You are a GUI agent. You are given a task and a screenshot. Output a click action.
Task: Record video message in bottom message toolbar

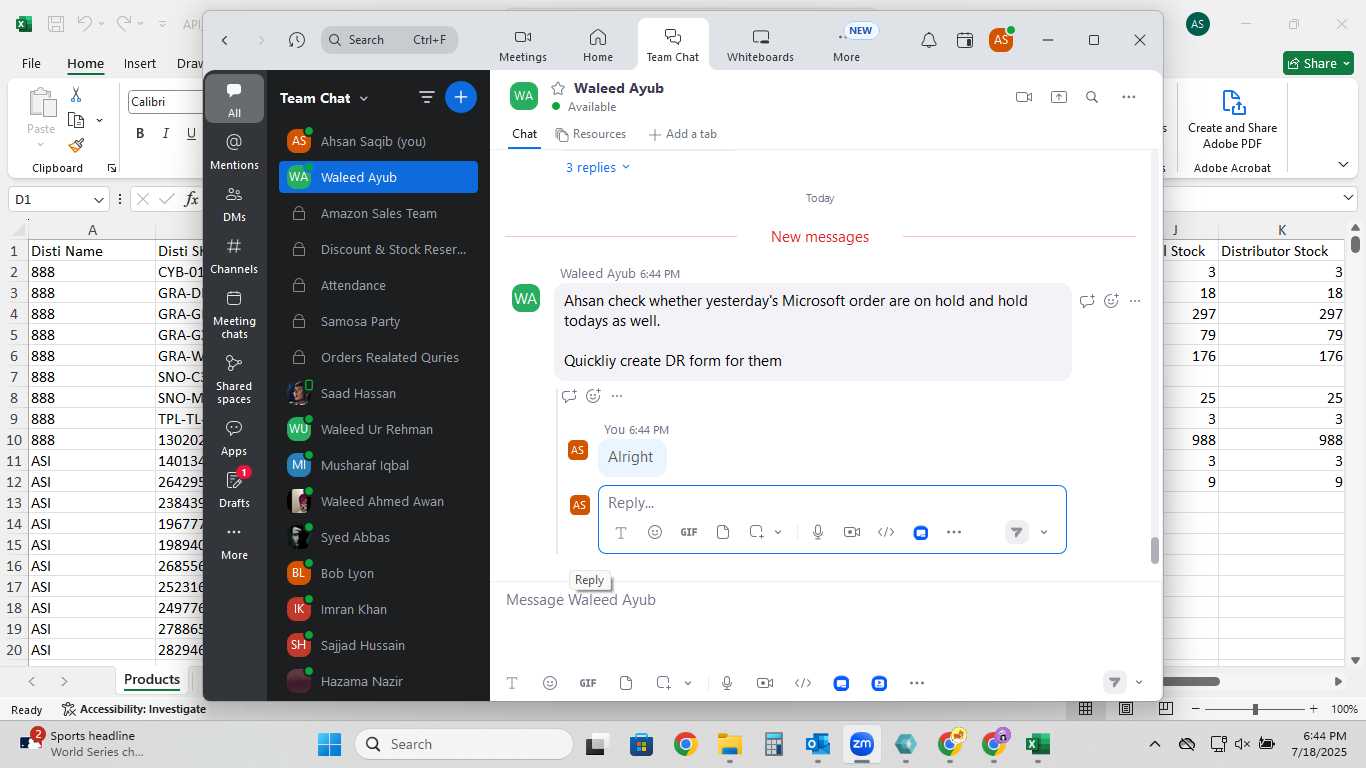point(765,683)
